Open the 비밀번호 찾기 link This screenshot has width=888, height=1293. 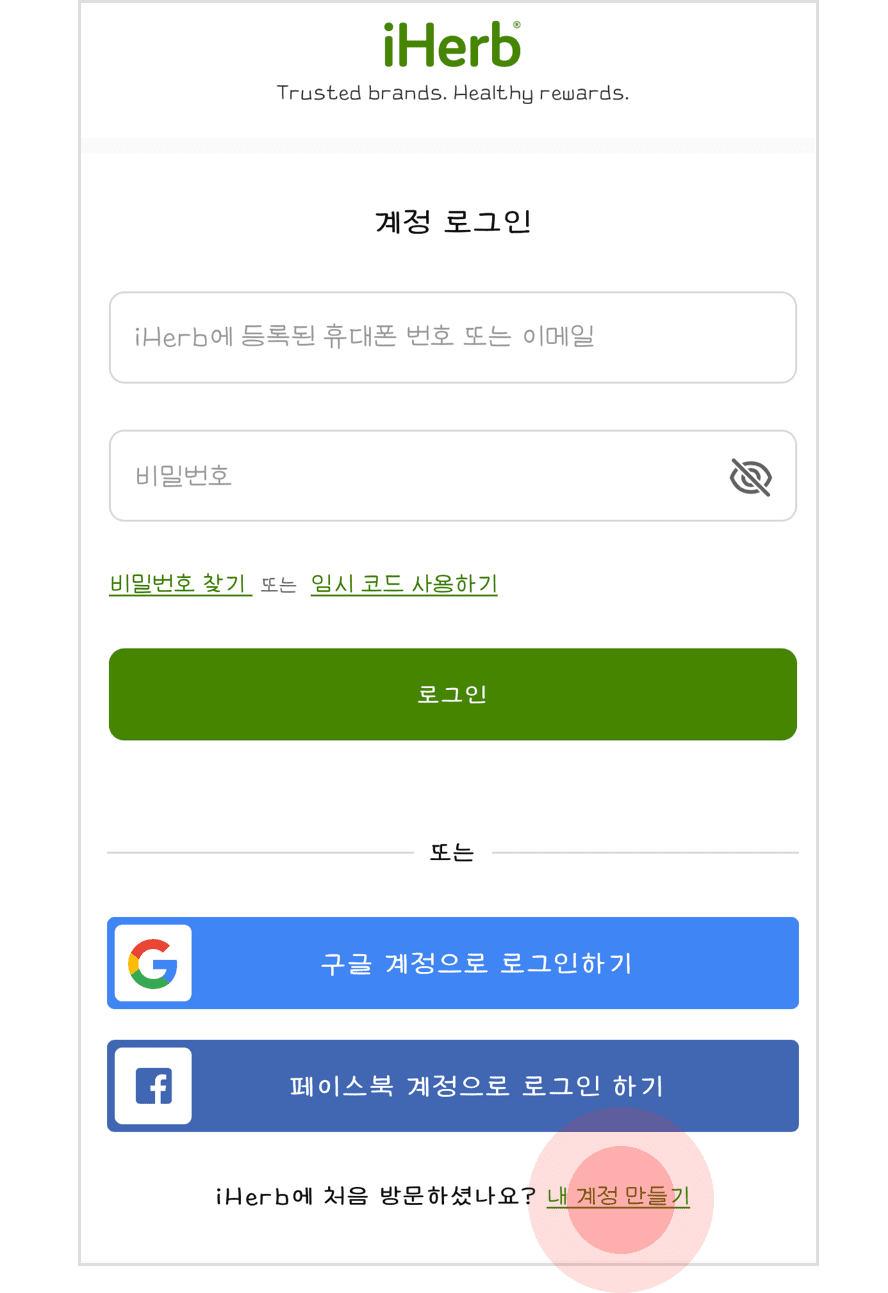coord(180,584)
